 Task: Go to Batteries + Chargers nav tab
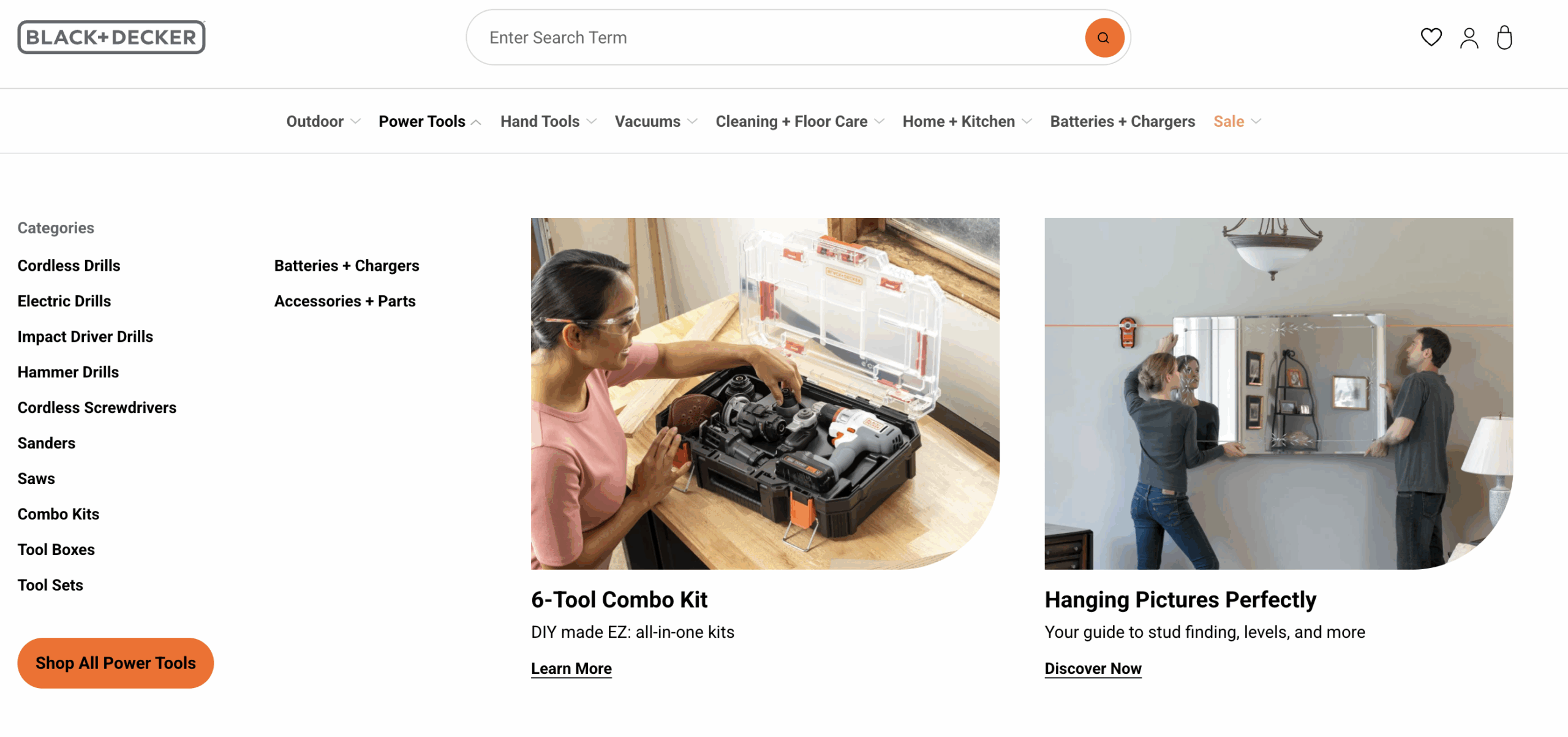(1122, 122)
